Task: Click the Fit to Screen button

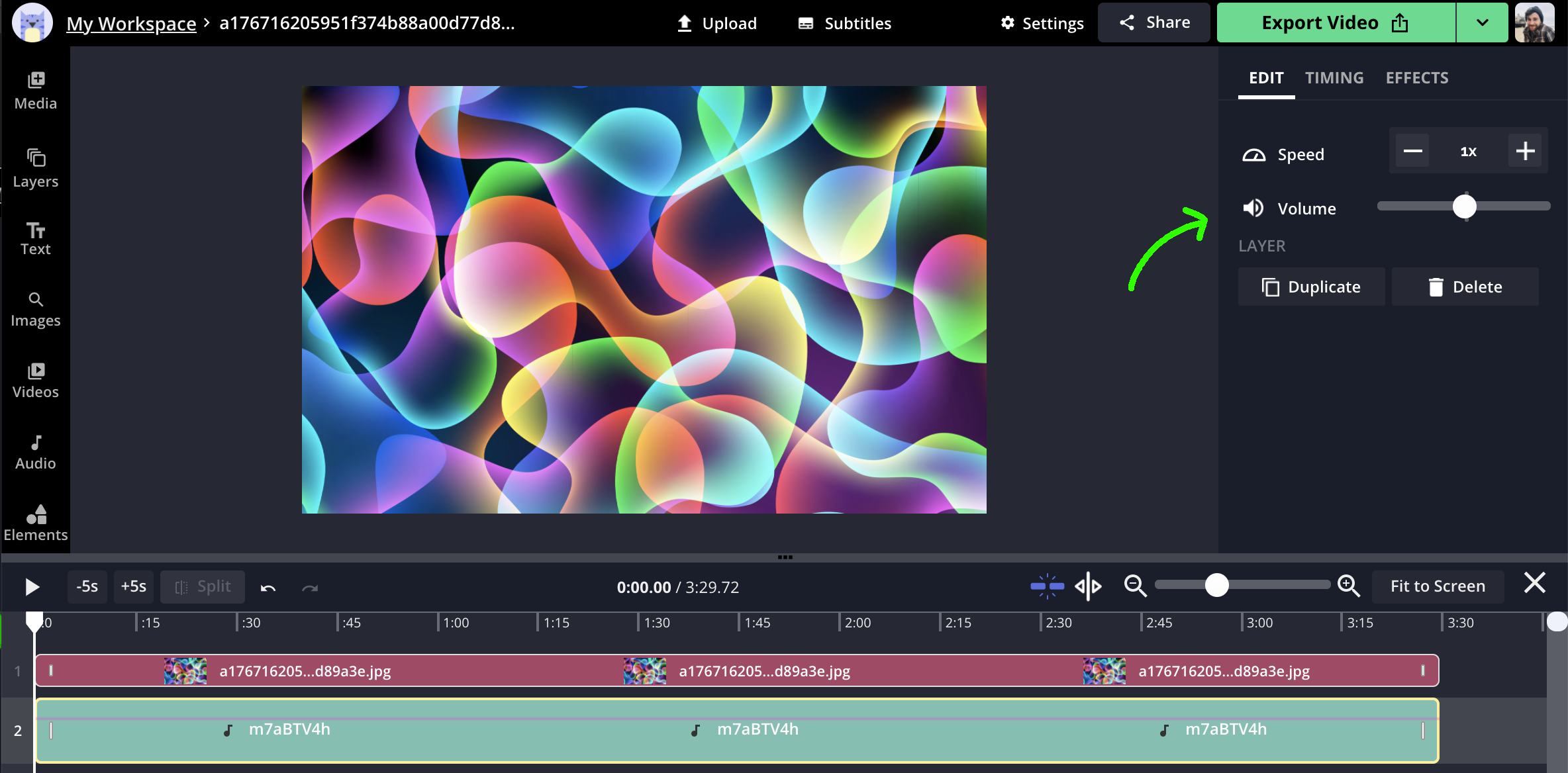Action: coord(1438,586)
